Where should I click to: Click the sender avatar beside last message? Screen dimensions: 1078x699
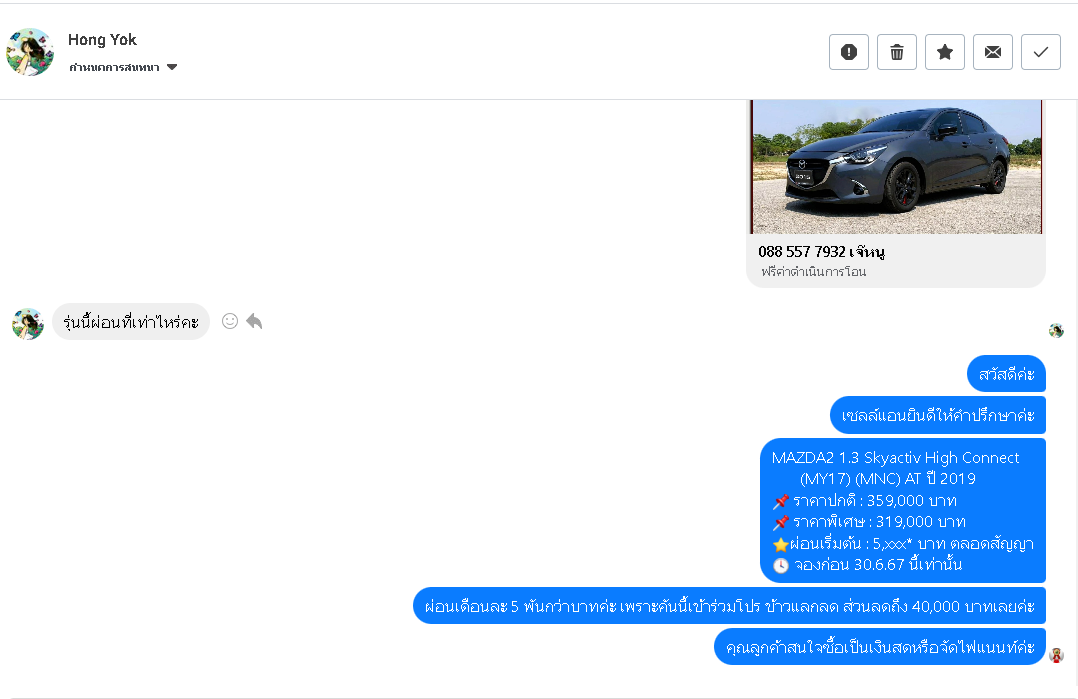tap(1057, 656)
